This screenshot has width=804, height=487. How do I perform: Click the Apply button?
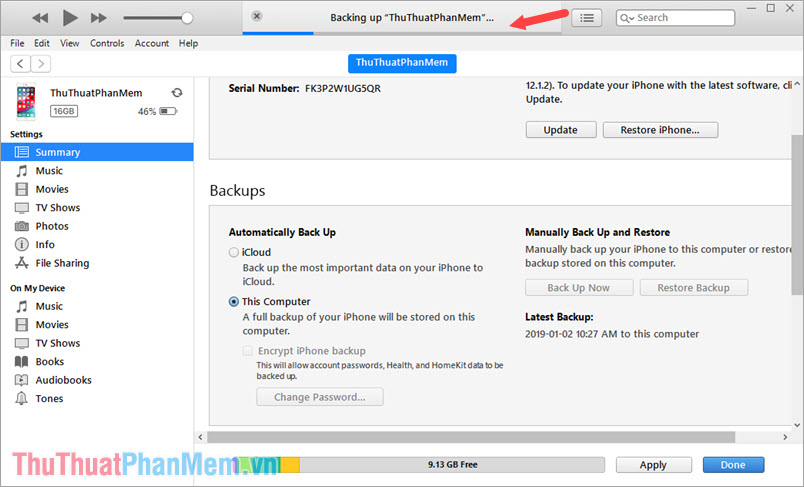(x=653, y=465)
